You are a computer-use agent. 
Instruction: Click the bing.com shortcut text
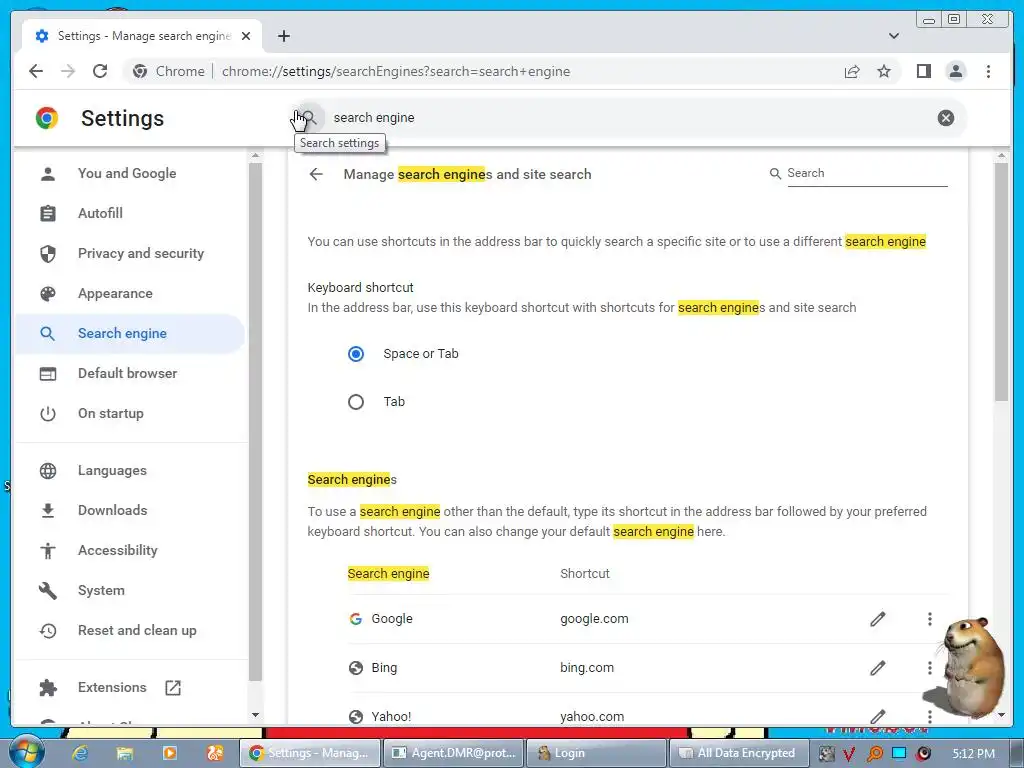(587, 667)
